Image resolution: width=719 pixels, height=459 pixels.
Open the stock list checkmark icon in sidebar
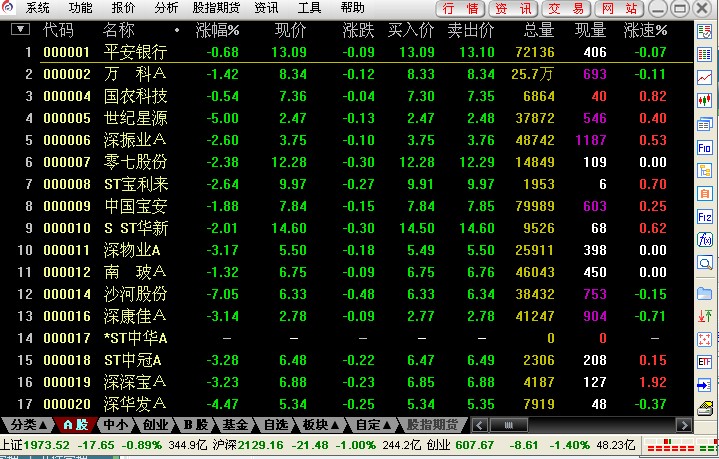[705, 31]
